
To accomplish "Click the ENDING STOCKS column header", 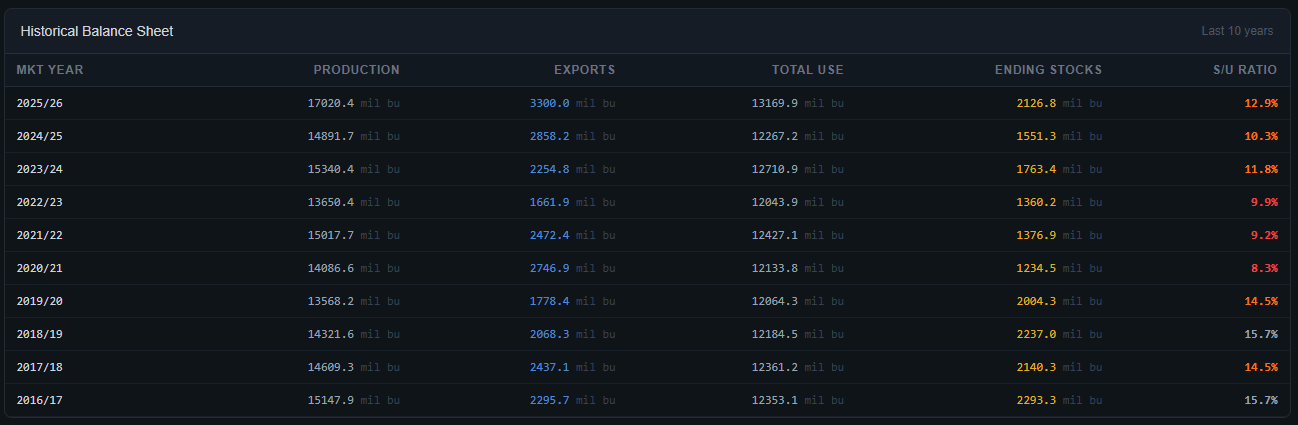I will click(x=1048, y=70).
